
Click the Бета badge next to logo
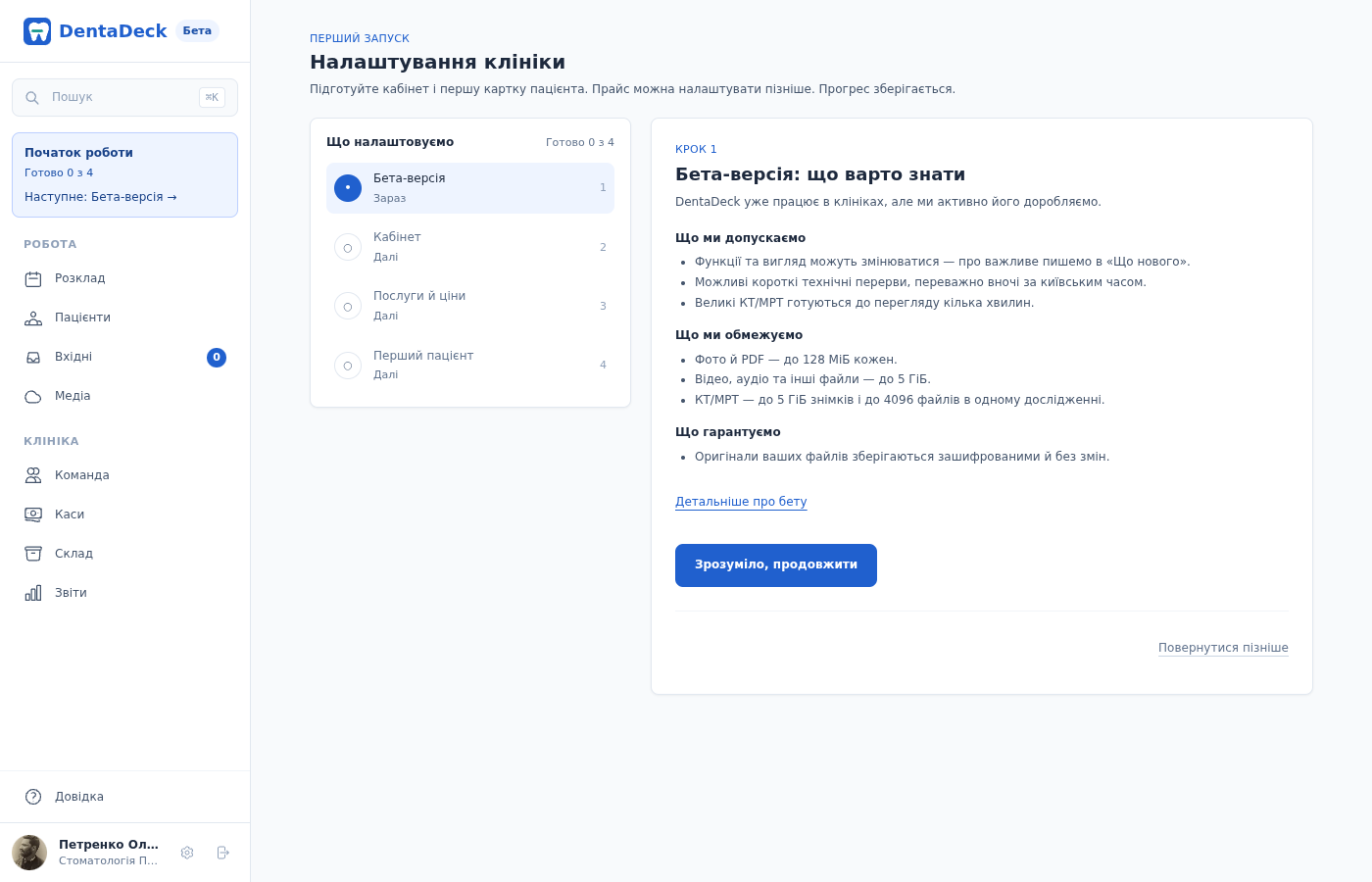197,31
